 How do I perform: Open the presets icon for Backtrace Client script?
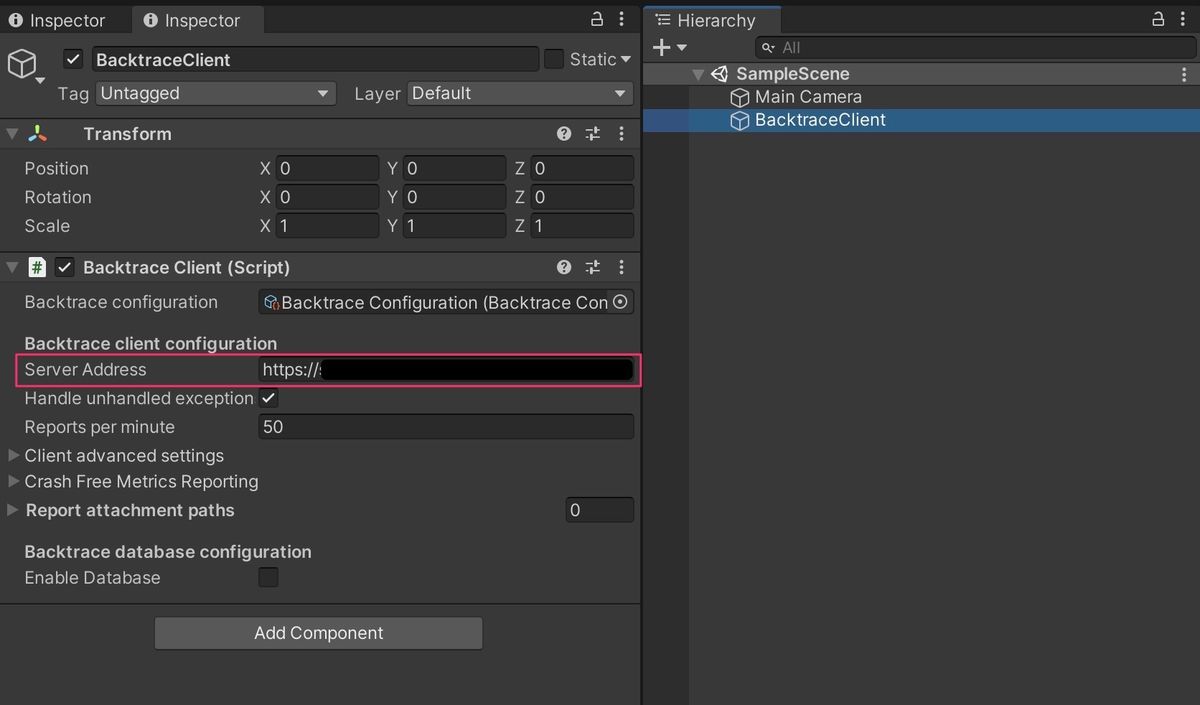pyautogui.click(x=592, y=267)
